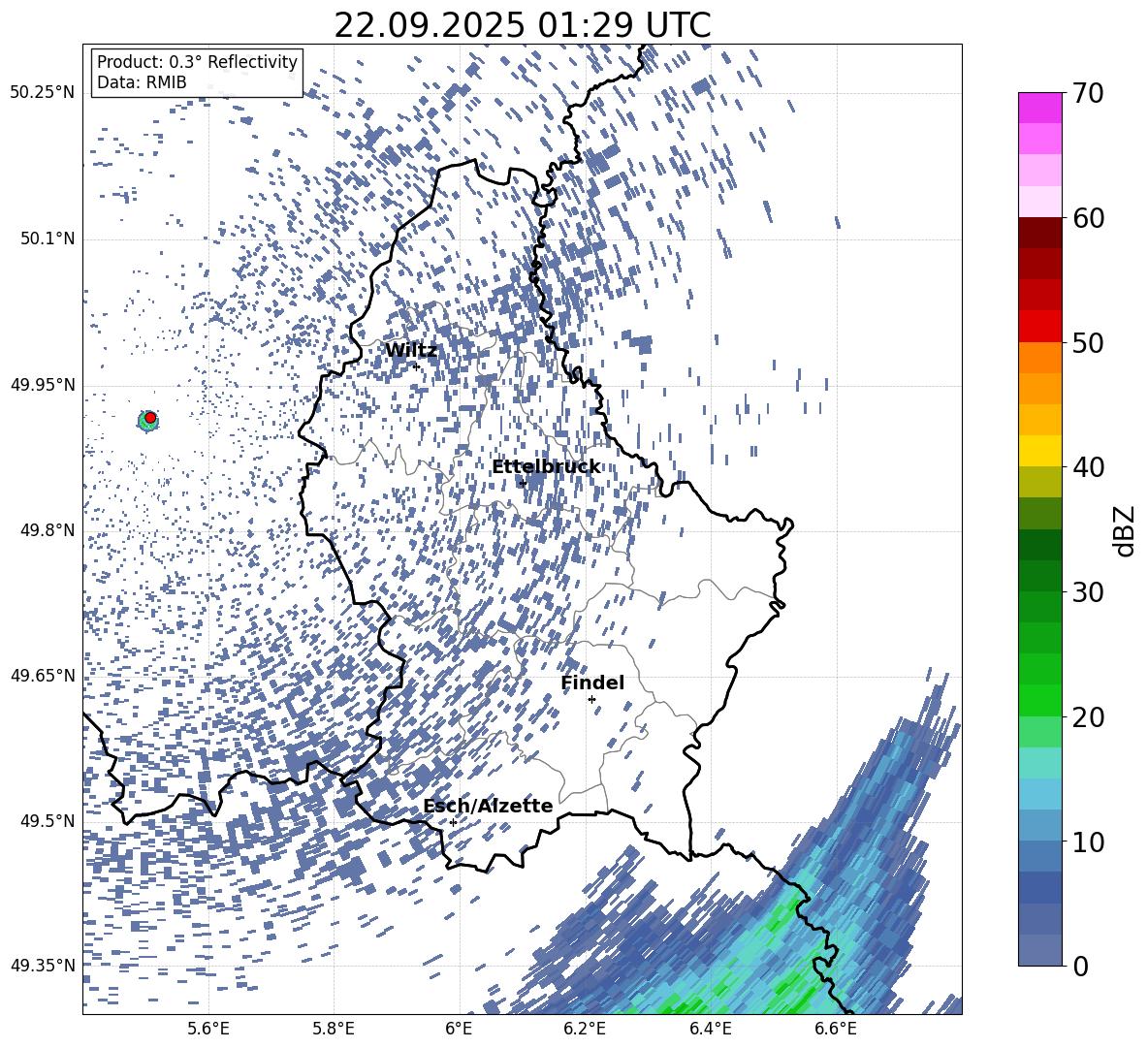Viewport: 1148px width, 1048px height.
Task: Click the 'Product: 0.3° Reflectivity' text
Action: pyautogui.click(x=197, y=61)
